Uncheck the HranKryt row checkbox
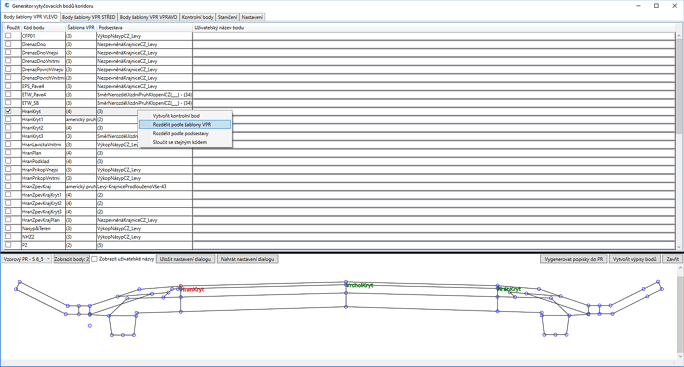The image size is (684, 367). click(x=8, y=111)
